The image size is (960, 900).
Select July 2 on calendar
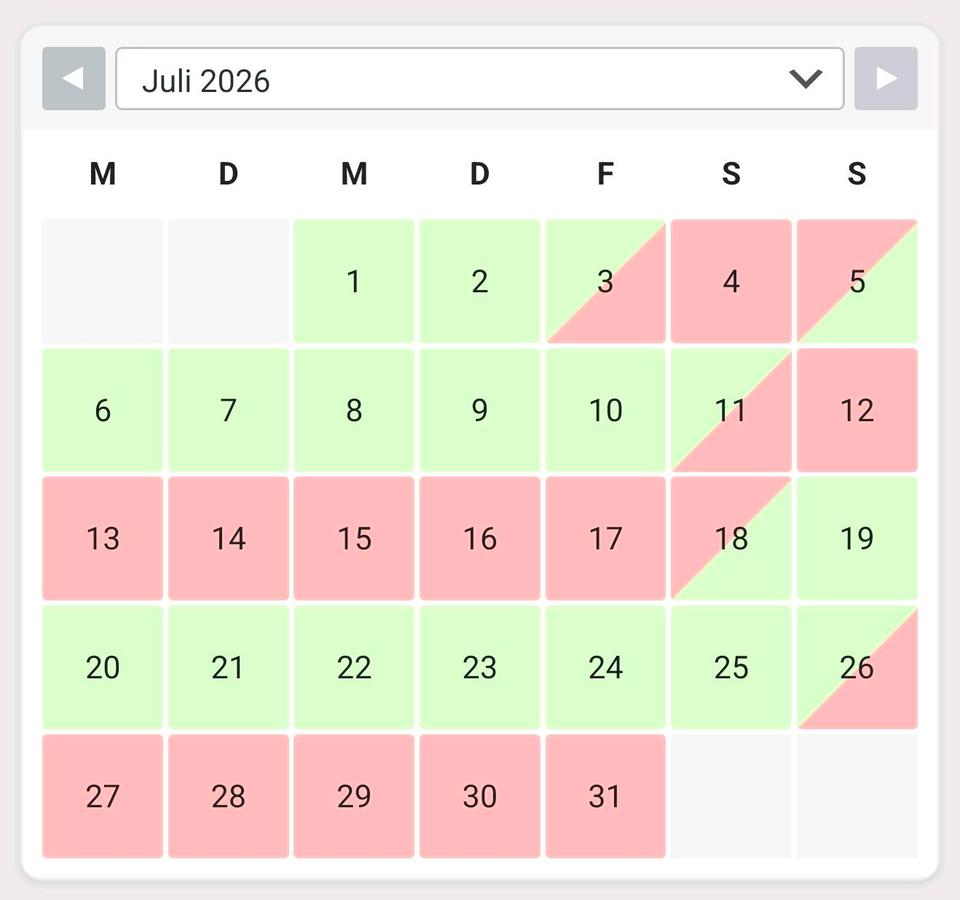point(479,282)
